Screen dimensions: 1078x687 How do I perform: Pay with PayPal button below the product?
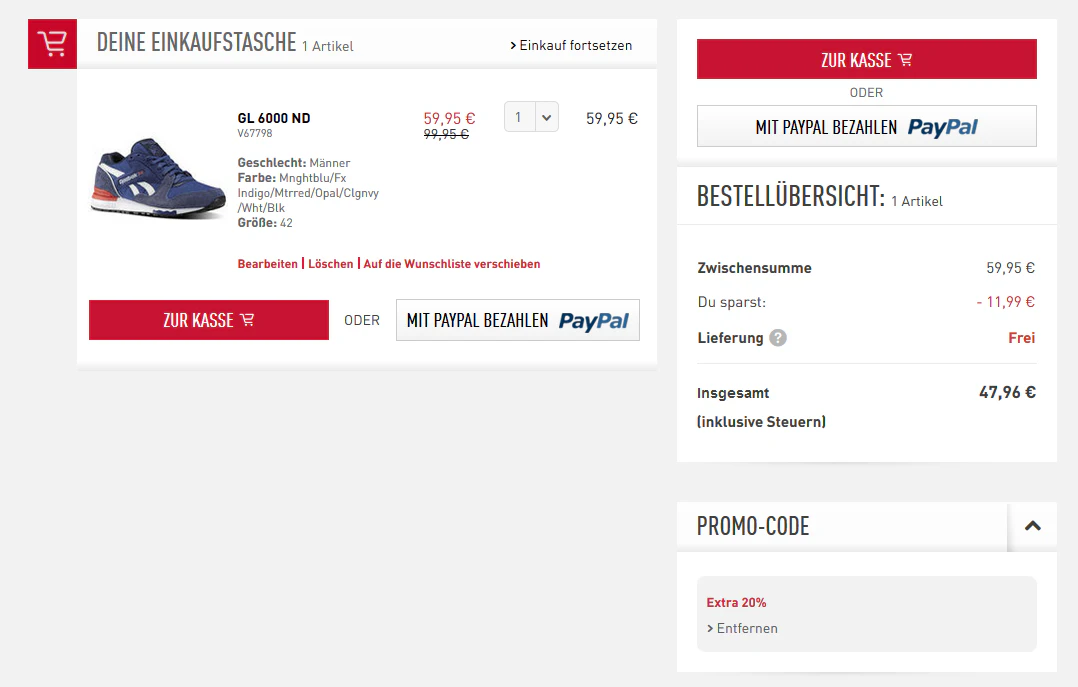518,320
